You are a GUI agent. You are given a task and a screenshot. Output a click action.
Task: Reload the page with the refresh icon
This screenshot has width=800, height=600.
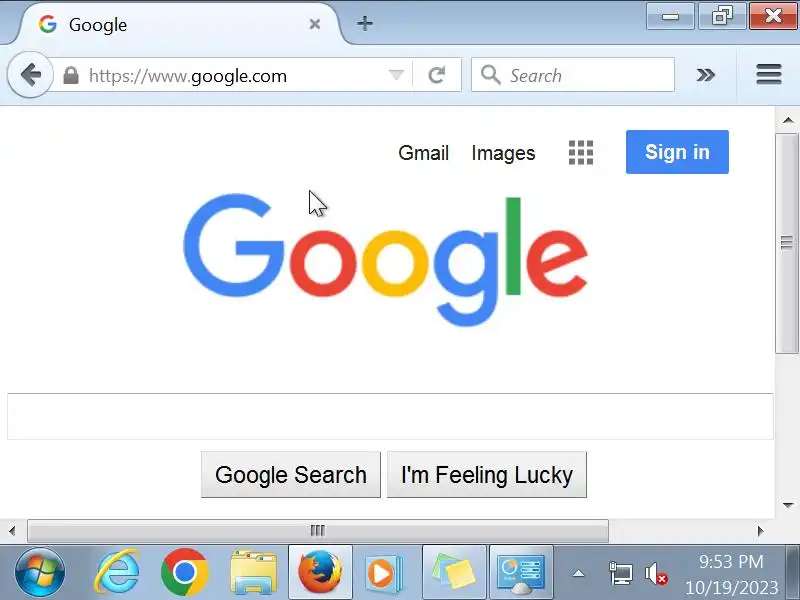click(x=437, y=75)
